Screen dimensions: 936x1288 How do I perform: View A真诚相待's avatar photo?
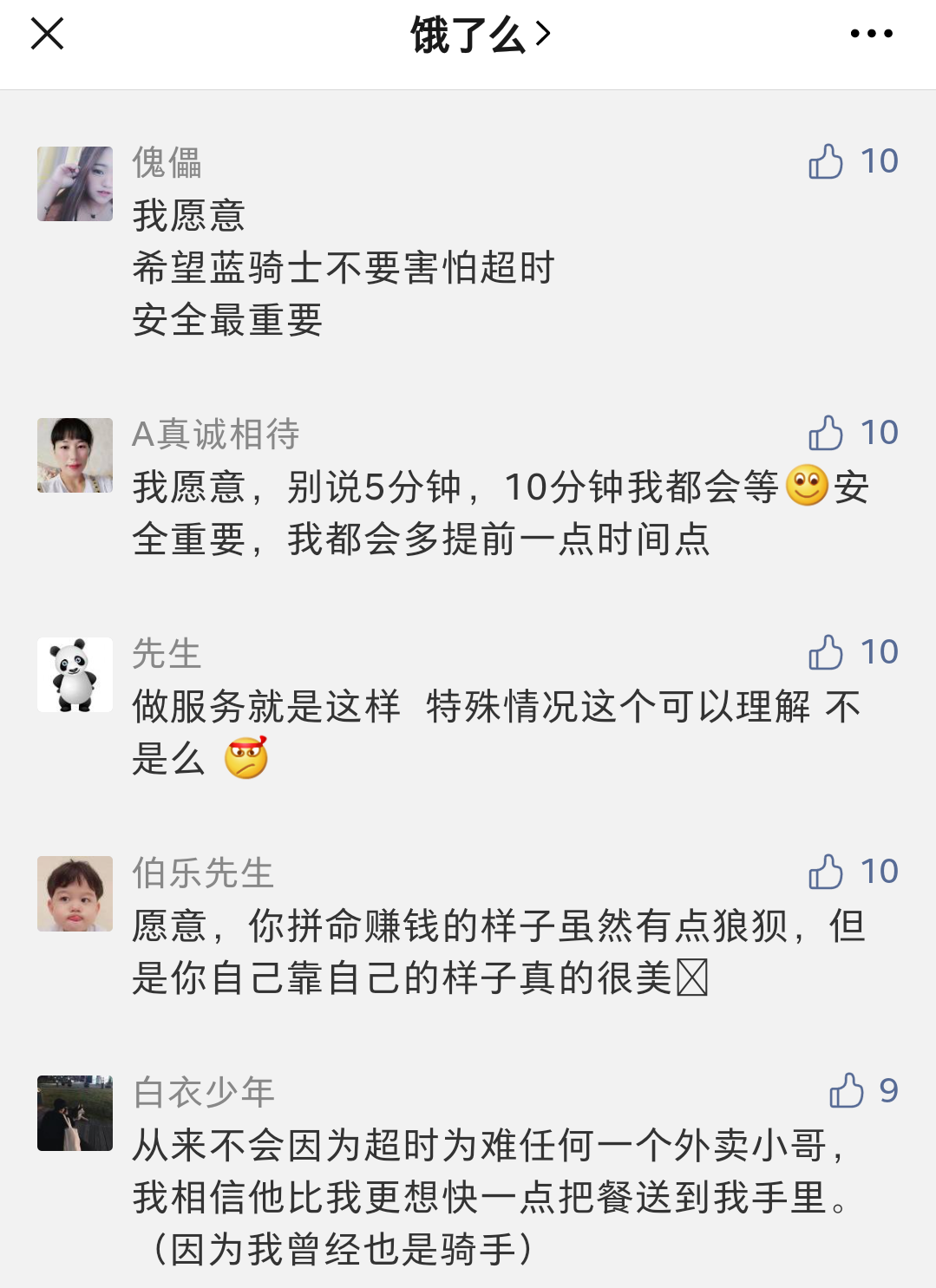75,455
